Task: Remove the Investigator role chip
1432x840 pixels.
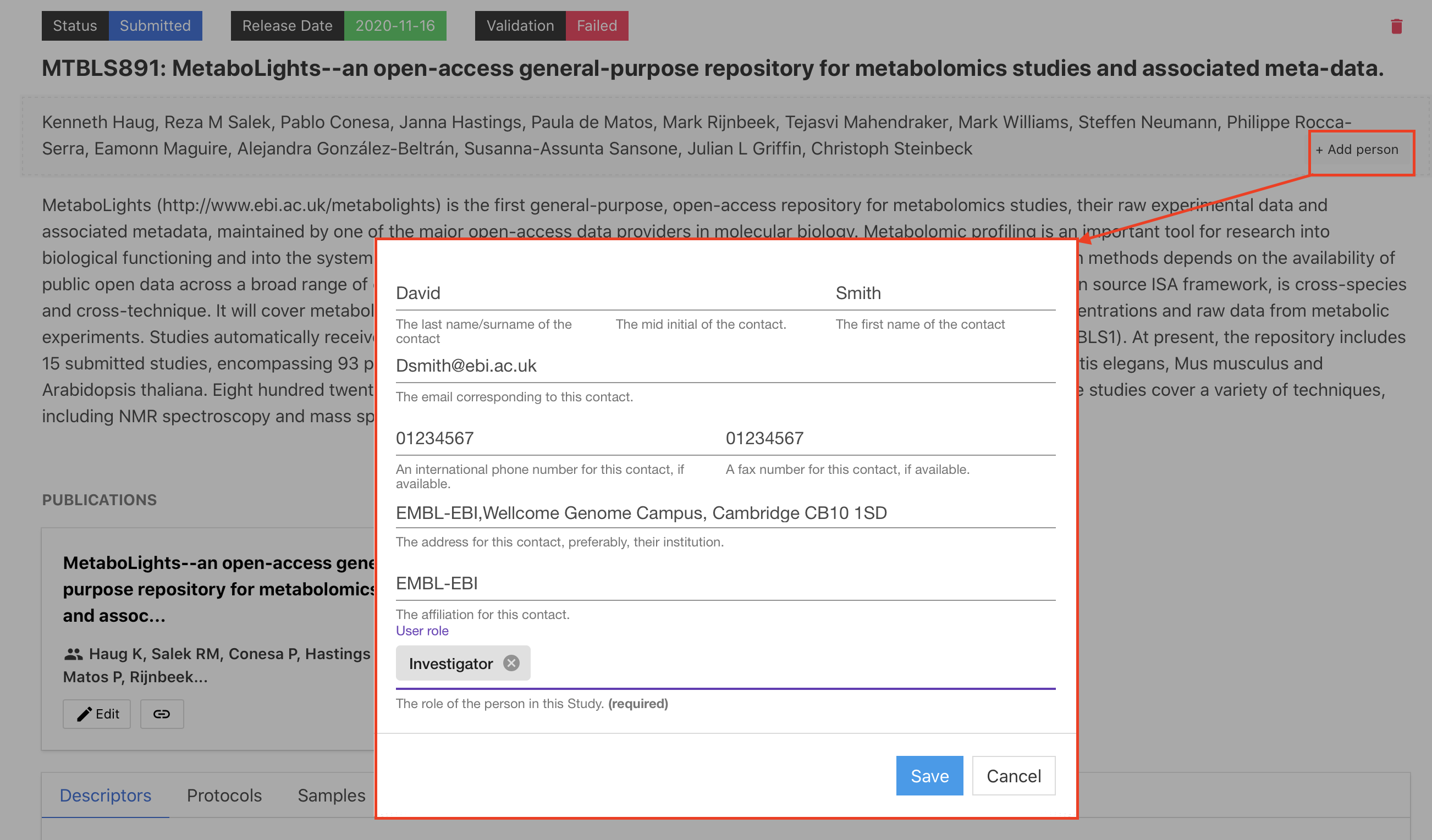Action: [511, 663]
